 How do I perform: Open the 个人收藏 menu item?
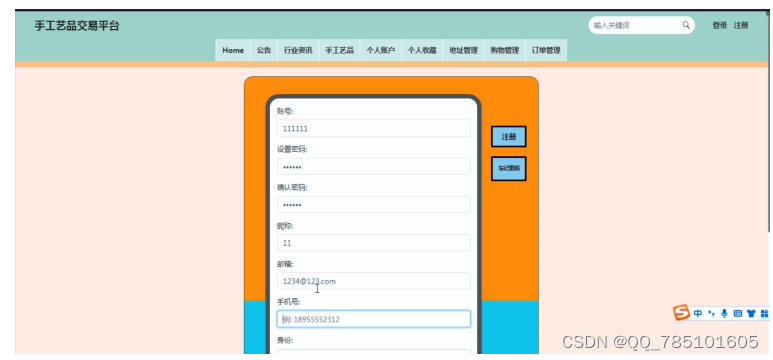(x=422, y=50)
